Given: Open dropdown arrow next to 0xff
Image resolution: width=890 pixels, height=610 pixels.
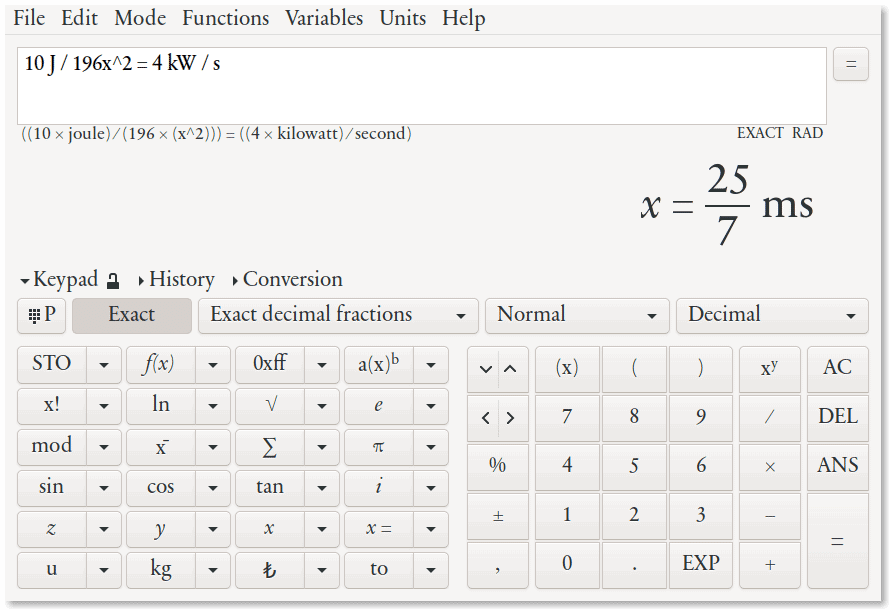Looking at the screenshot, I should click(x=322, y=365).
